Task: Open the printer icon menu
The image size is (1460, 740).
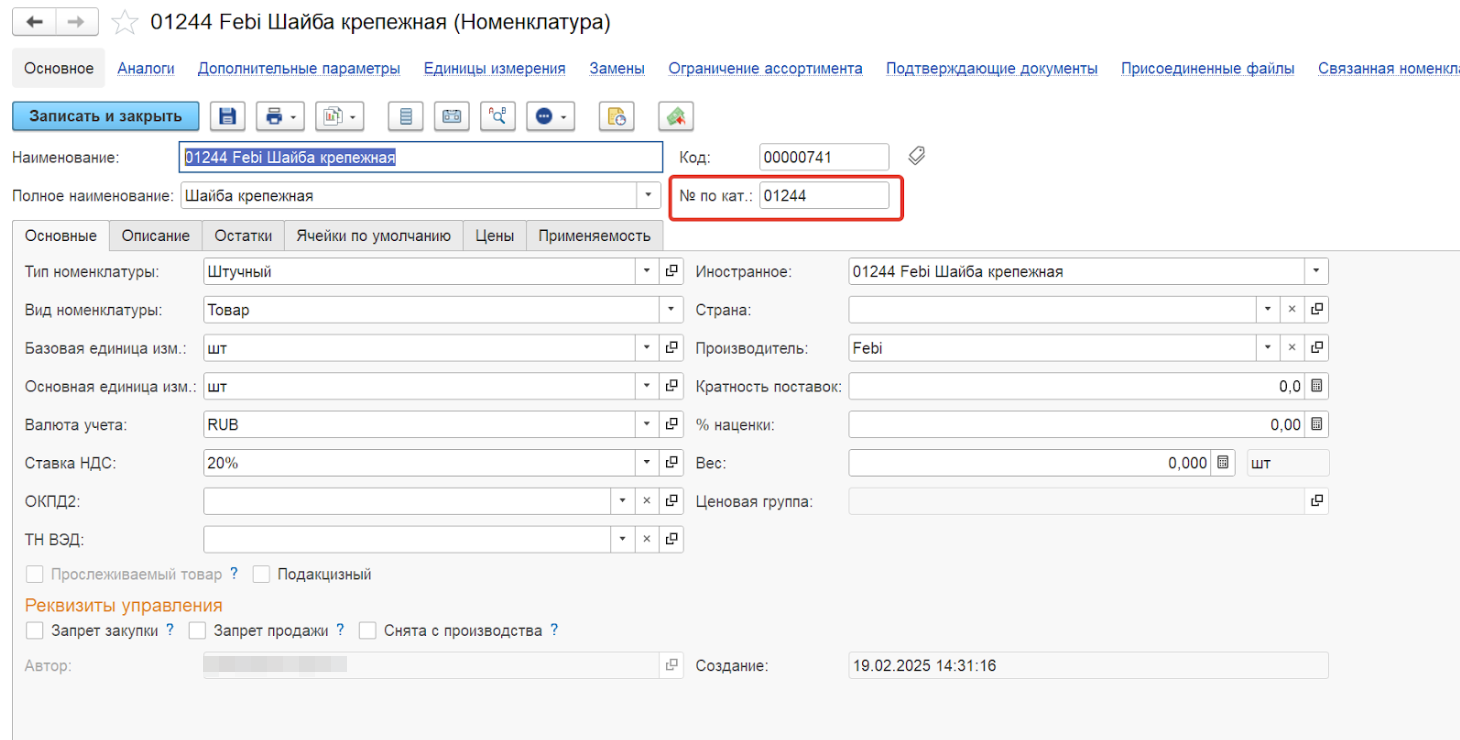Action: tap(279, 116)
